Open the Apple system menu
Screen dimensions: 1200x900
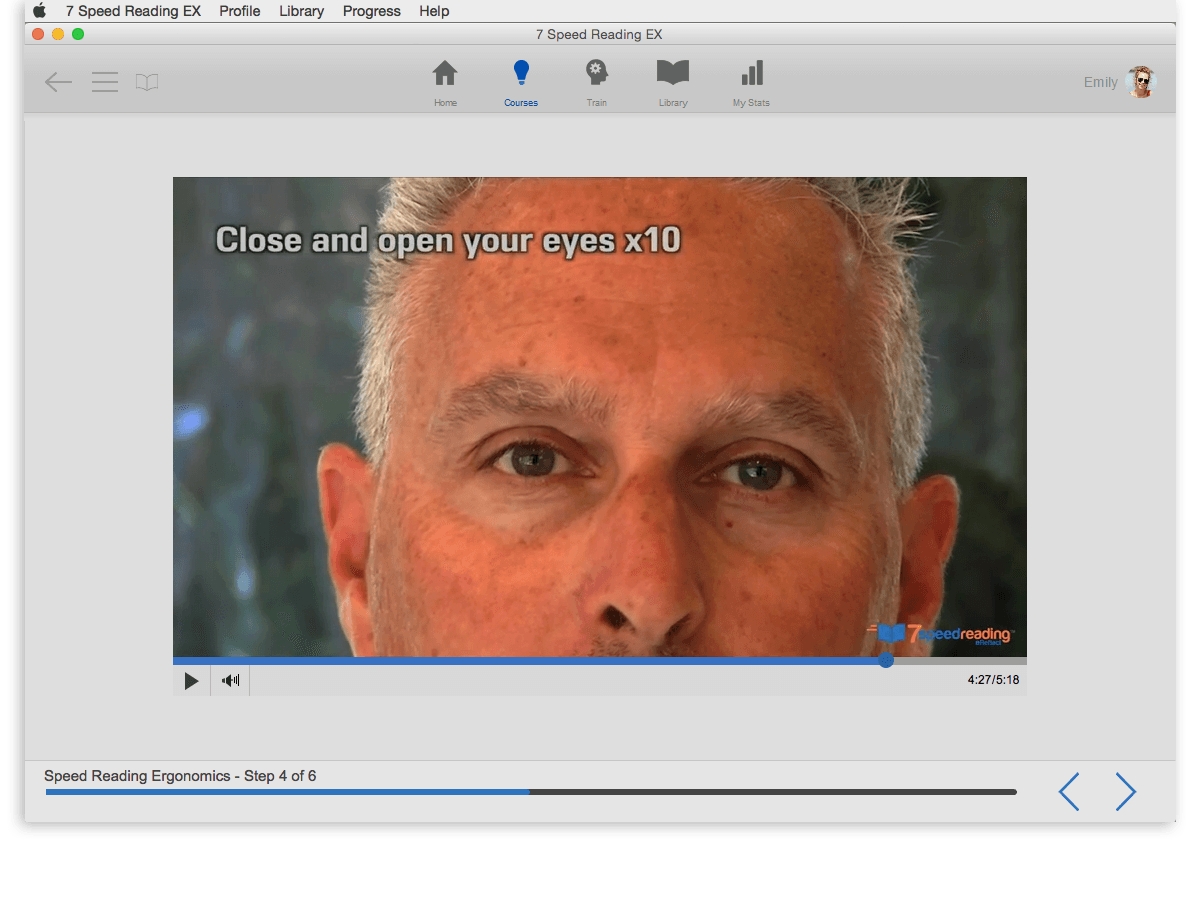tap(40, 11)
